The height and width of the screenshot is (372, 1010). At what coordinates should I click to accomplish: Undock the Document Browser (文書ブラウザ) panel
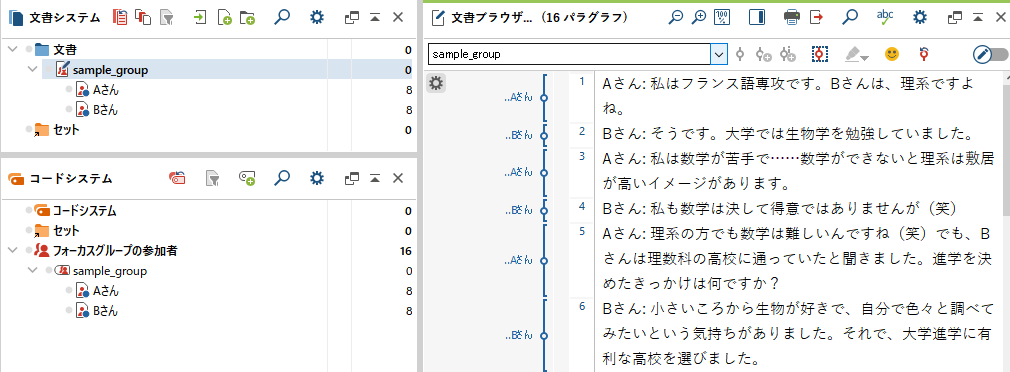point(956,17)
